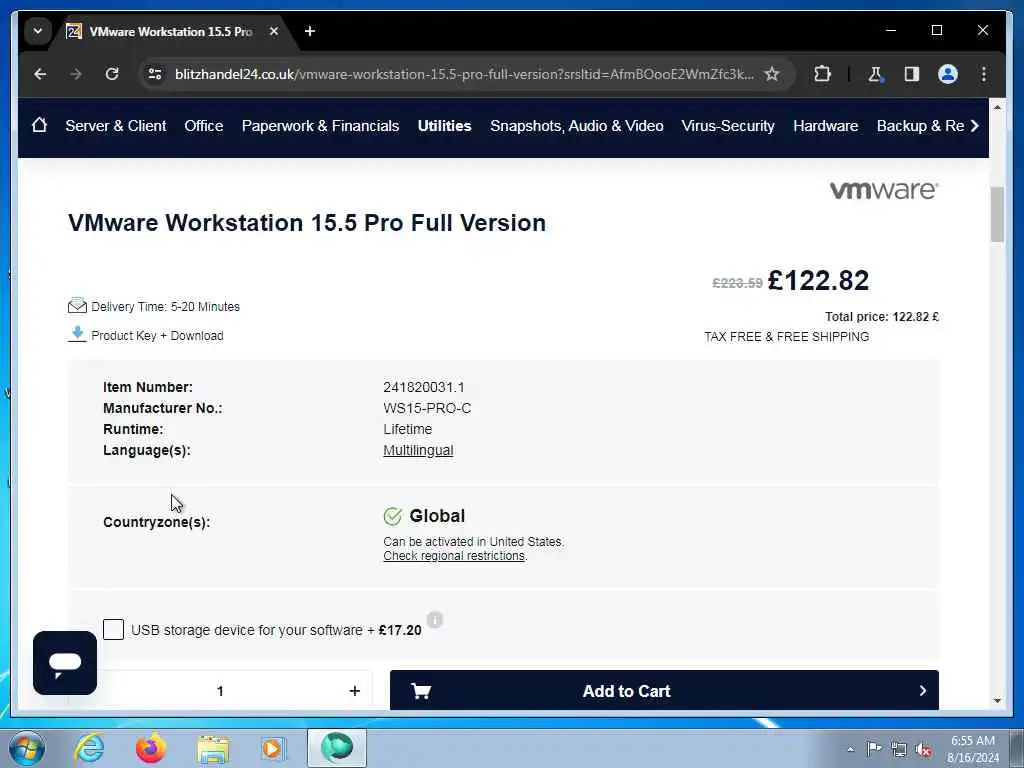This screenshot has height=768, width=1024.
Task: Increase quantity with plus button
Action: coord(355,690)
